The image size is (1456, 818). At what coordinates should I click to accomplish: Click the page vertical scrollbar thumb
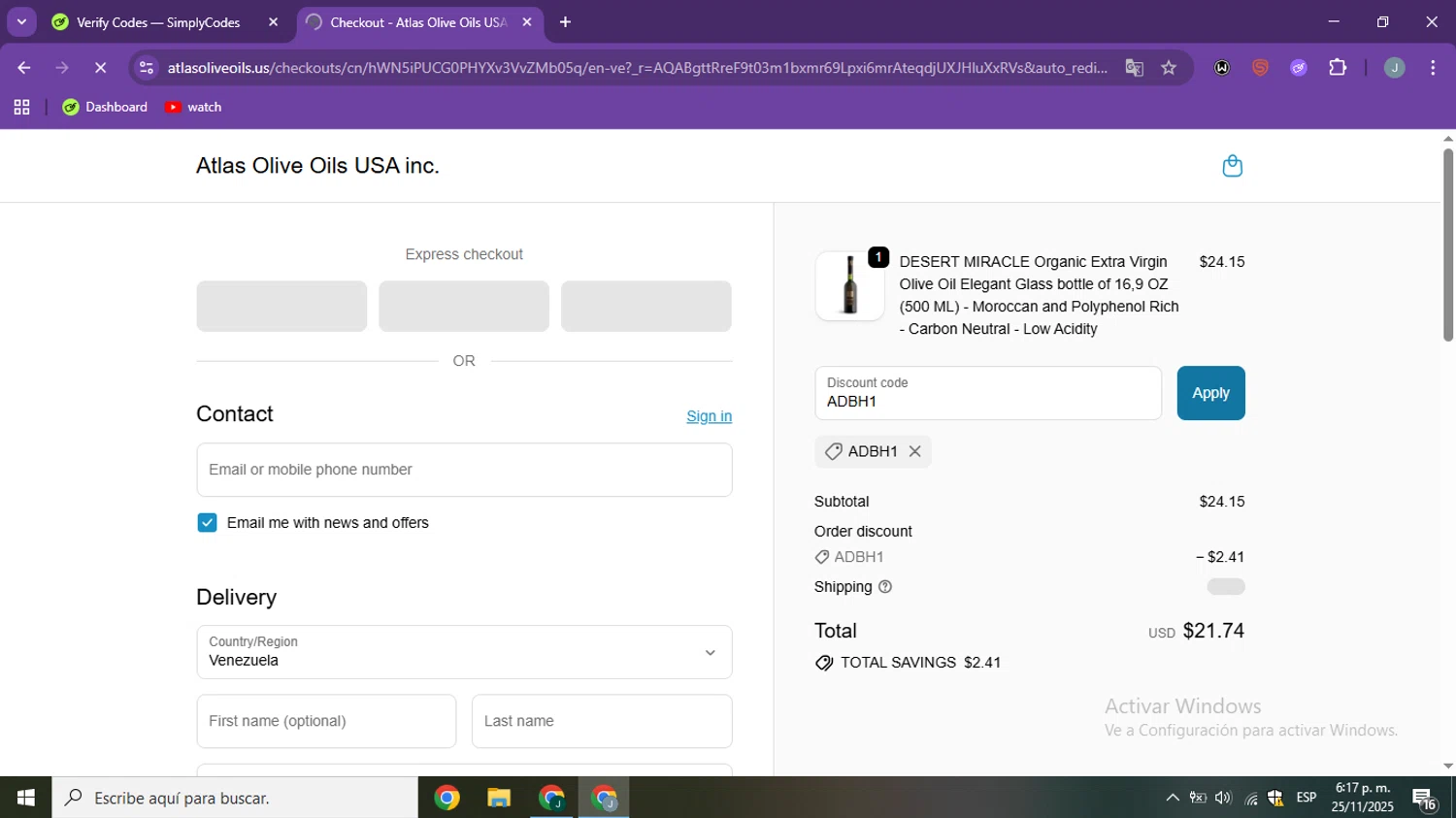[x=1448, y=245]
